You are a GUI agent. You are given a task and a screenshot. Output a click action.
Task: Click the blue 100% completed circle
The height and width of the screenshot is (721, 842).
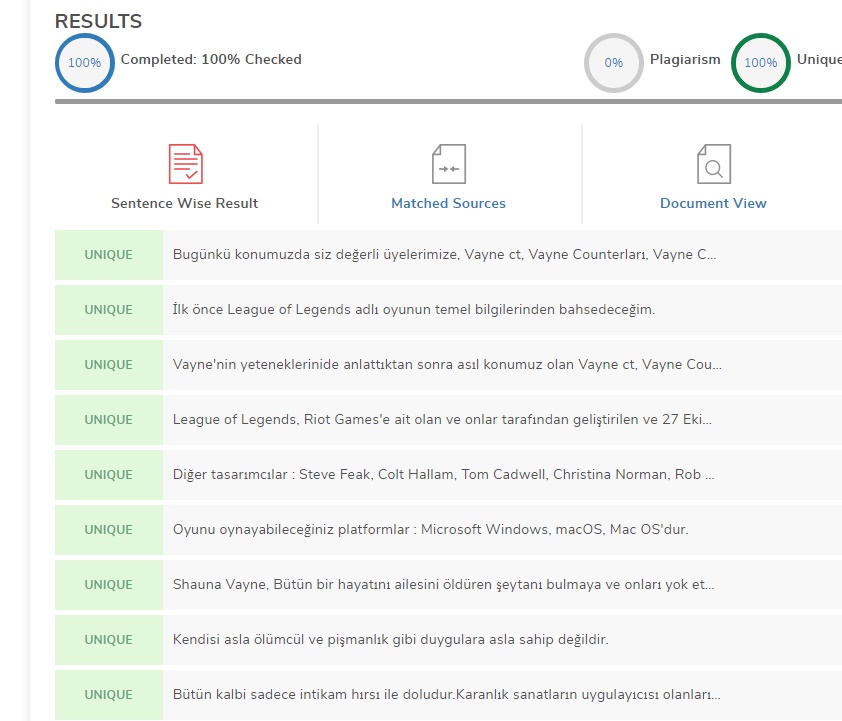pyautogui.click(x=84, y=62)
